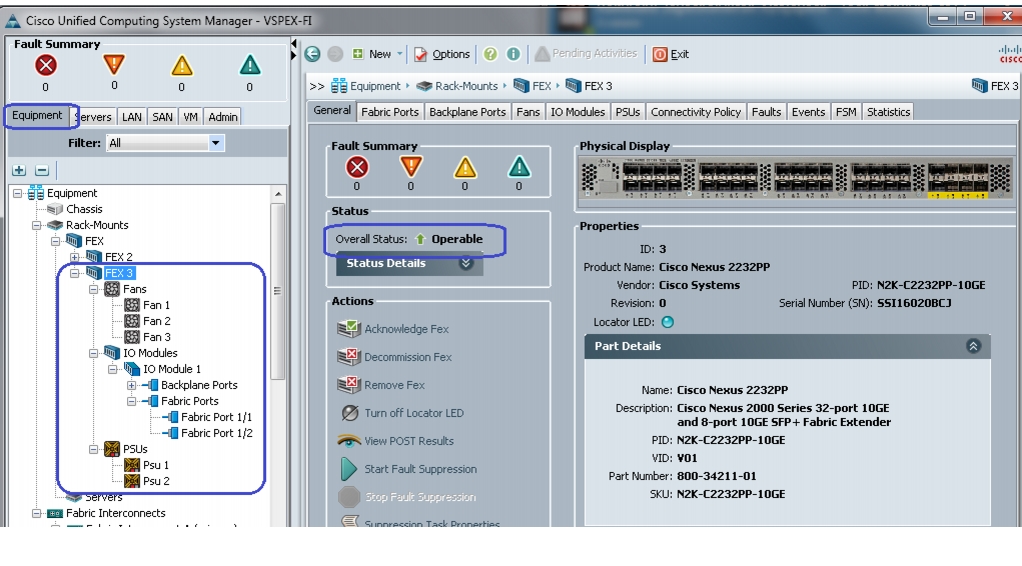Select Psu 2 in the tree
This screenshot has height=566, width=1022.
[x=156, y=481]
